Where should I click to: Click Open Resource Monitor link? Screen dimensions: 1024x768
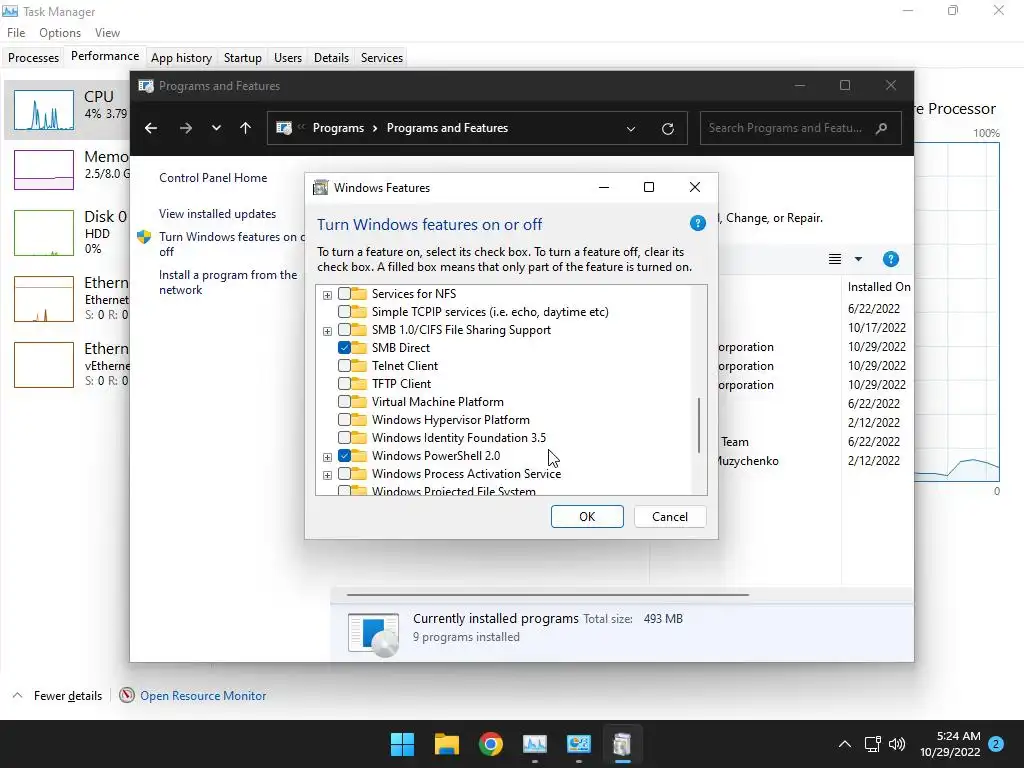pos(203,696)
